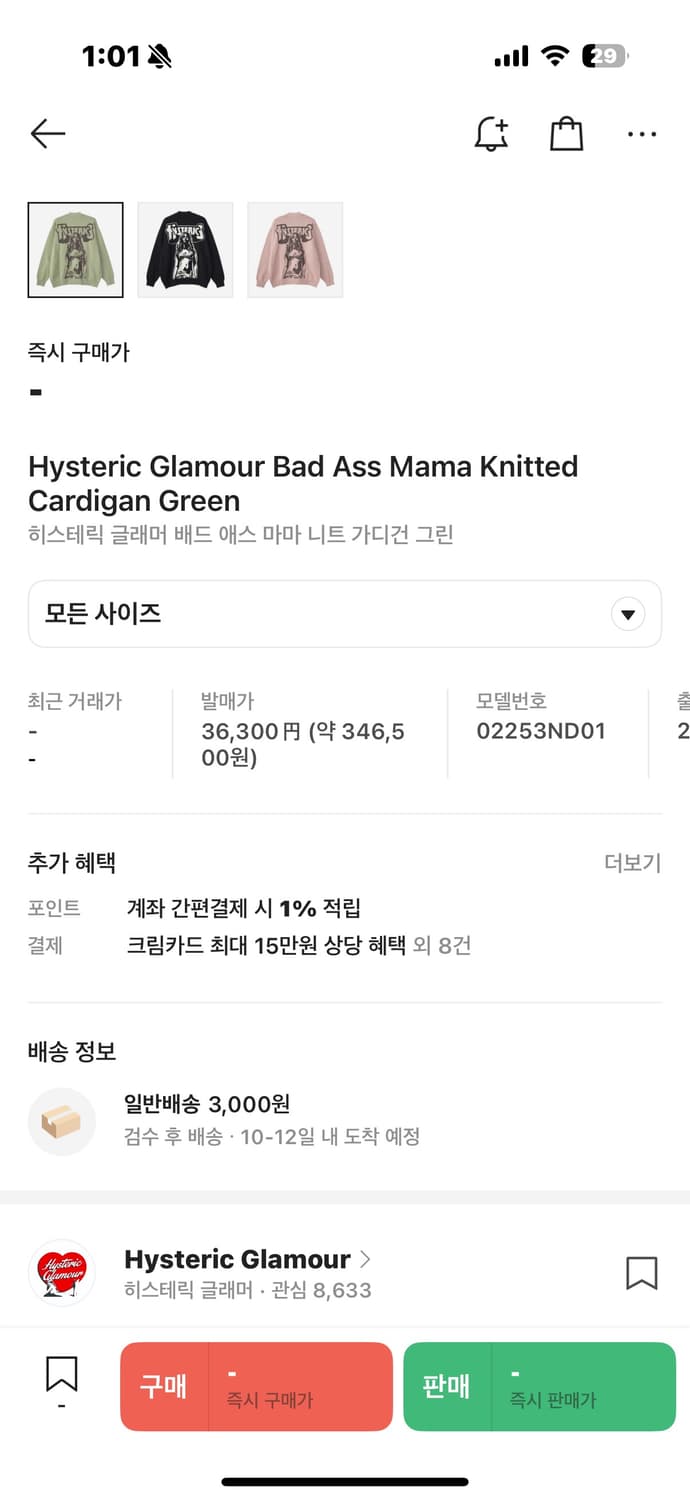Viewport: 690px width, 1500px height.
Task: Click the size dropdown arrow circle
Action: (628, 614)
